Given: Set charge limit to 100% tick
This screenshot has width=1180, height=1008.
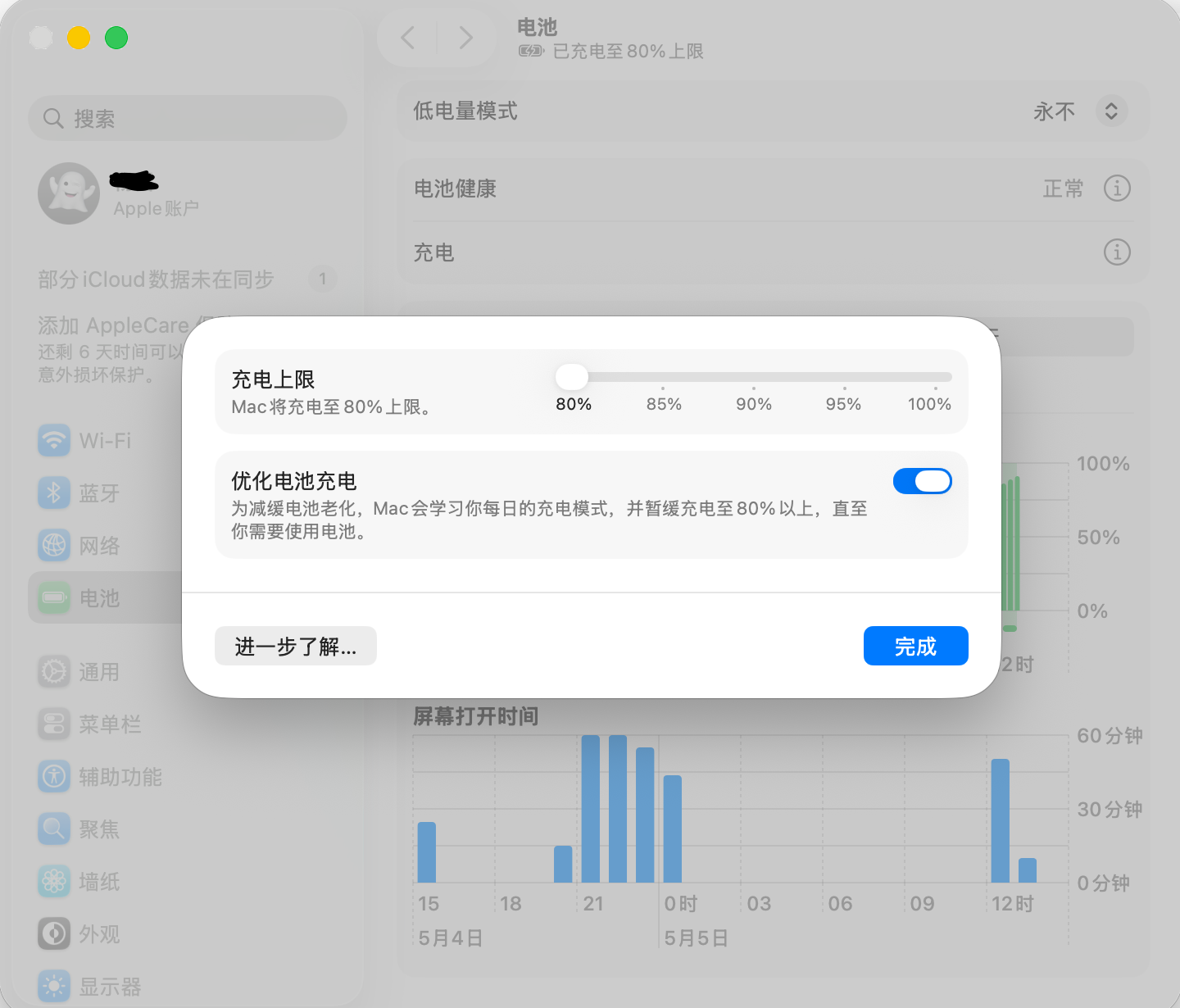Looking at the screenshot, I should pyautogui.click(x=935, y=388).
